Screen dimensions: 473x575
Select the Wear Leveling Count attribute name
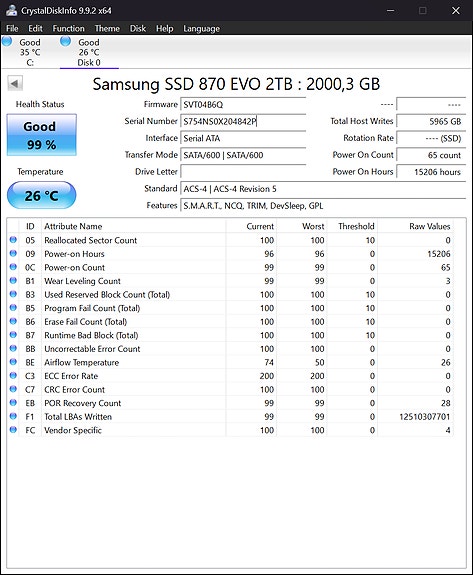(x=82, y=281)
